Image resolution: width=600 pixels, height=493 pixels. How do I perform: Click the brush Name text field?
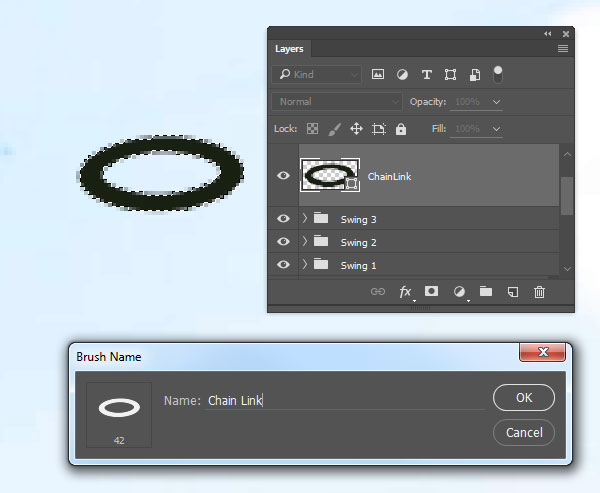coord(345,401)
